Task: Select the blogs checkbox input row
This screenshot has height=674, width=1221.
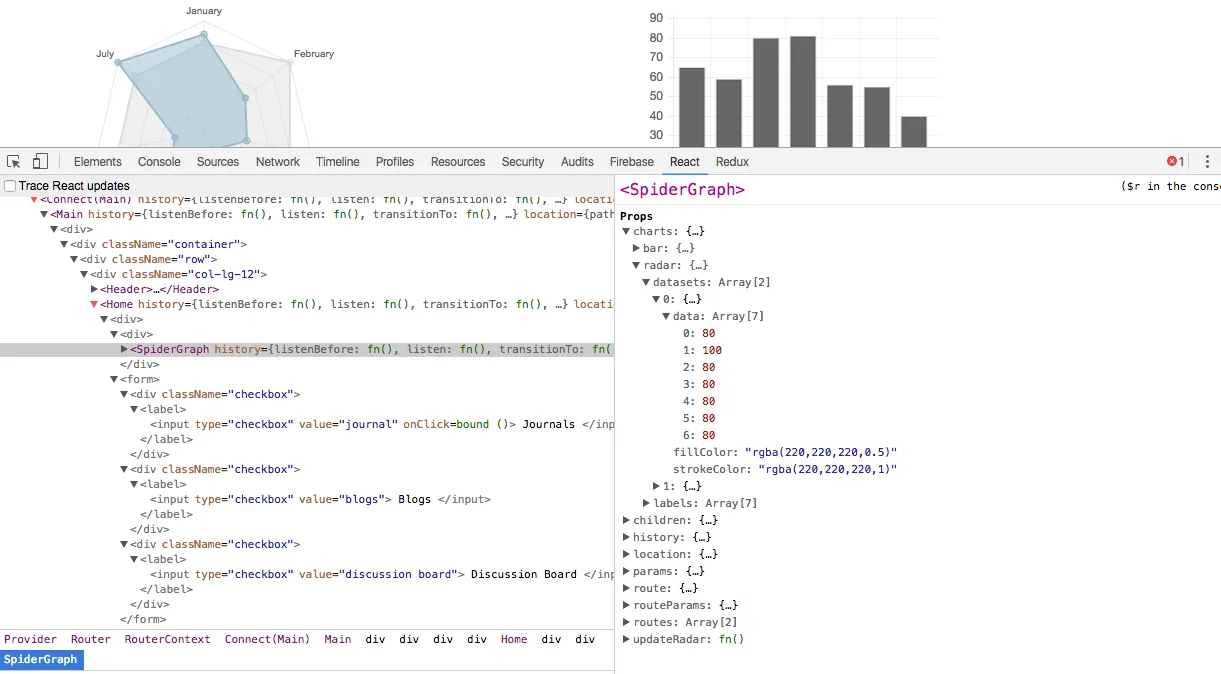Action: tap(320, 499)
